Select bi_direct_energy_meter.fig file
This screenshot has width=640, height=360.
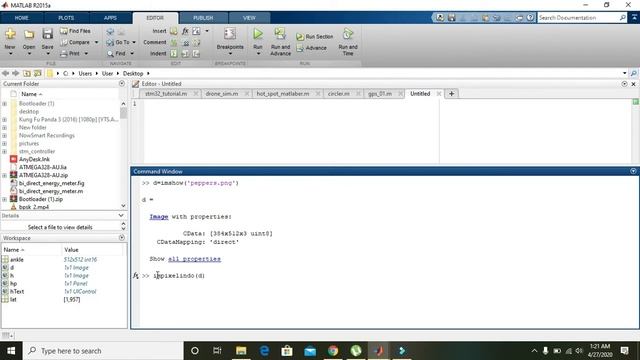click(x=51, y=183)
